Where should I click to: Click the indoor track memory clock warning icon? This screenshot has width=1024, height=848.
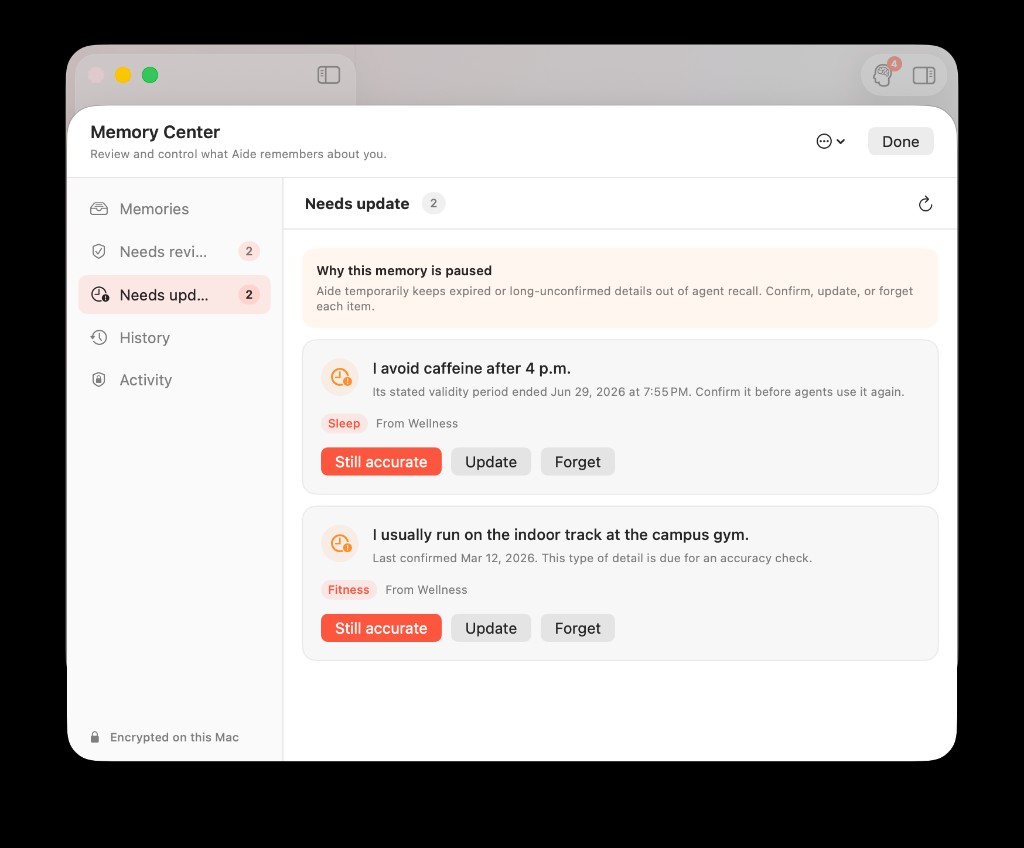[340, 544]
